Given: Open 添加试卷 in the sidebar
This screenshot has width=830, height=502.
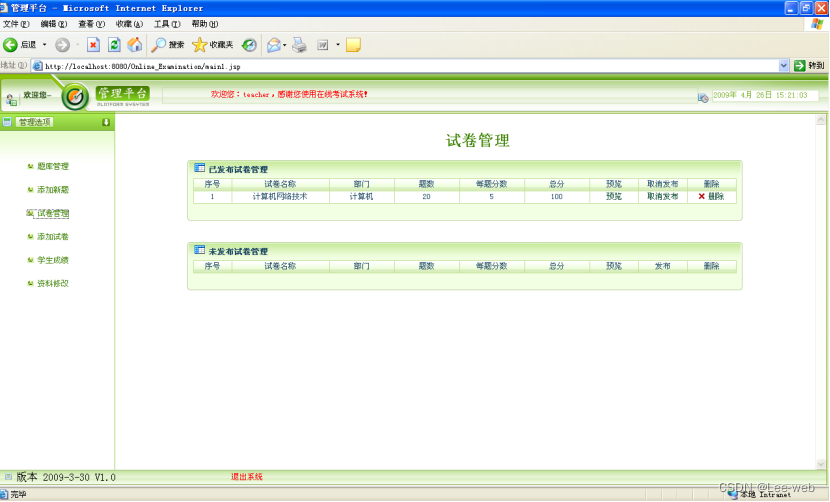Looking at the screenshot, I should pos(52,237).
